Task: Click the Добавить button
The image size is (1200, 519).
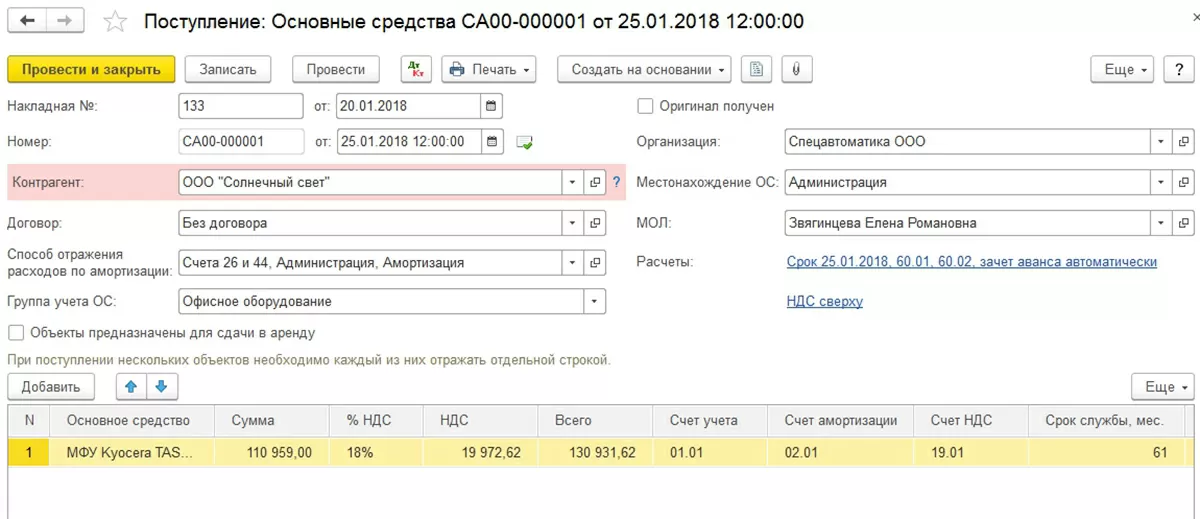Action: click(51, 386)
